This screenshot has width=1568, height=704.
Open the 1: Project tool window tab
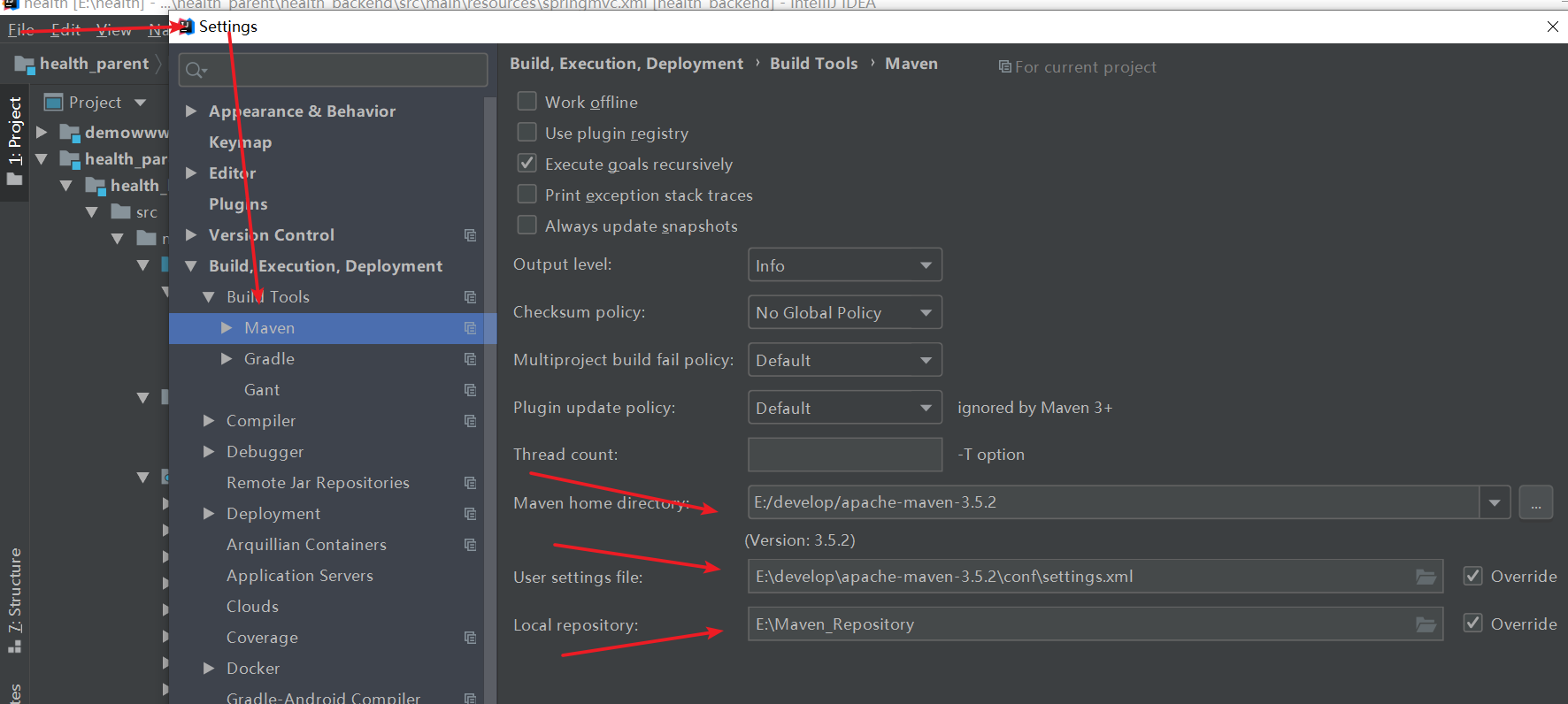coord(14,142)
